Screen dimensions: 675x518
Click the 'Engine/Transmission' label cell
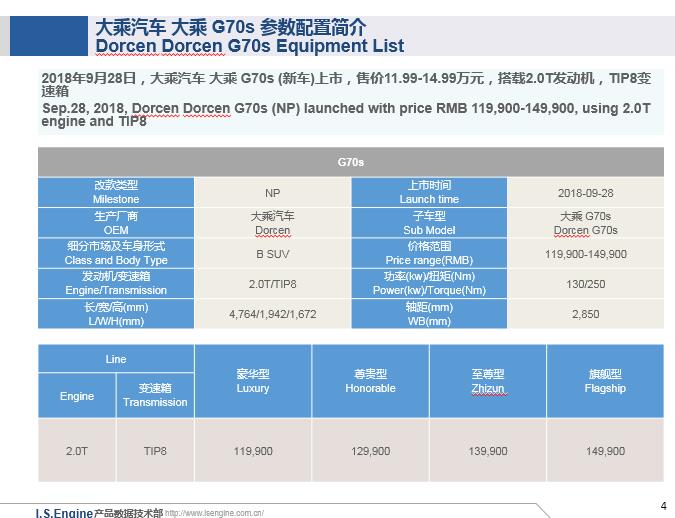(116, 284)
